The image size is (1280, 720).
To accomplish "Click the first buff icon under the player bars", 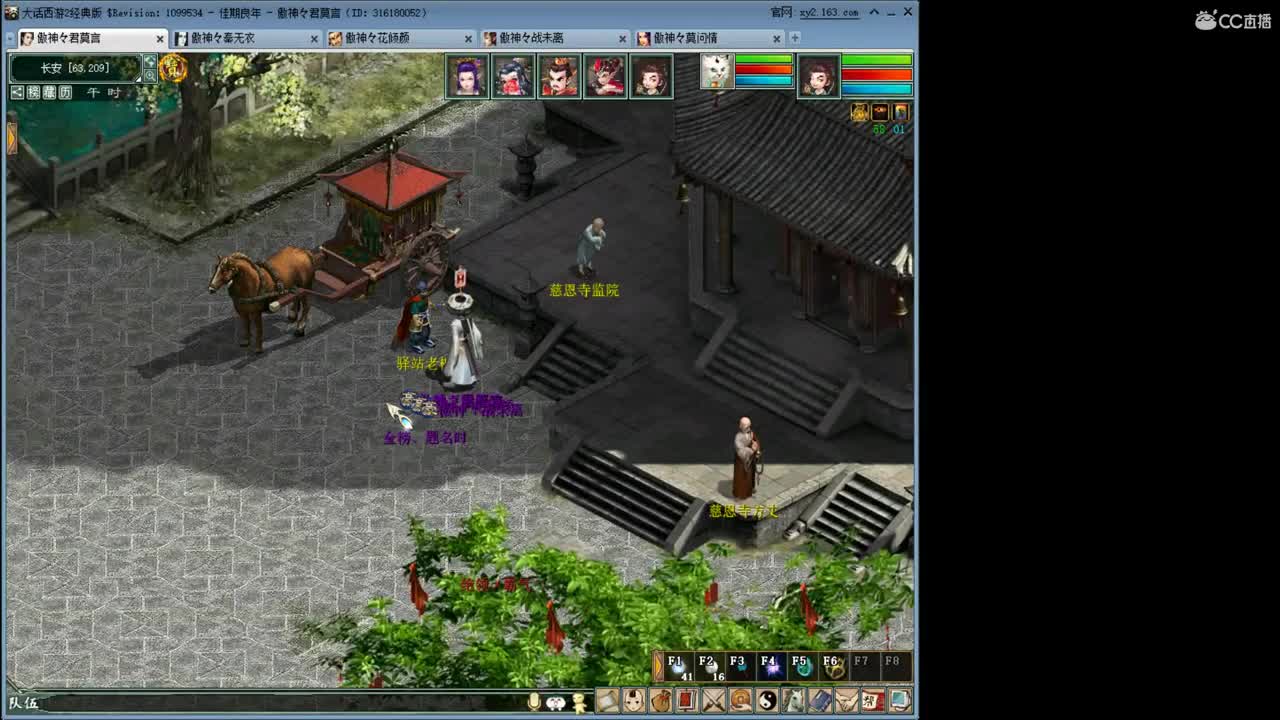I will click(x=860, y=112).
